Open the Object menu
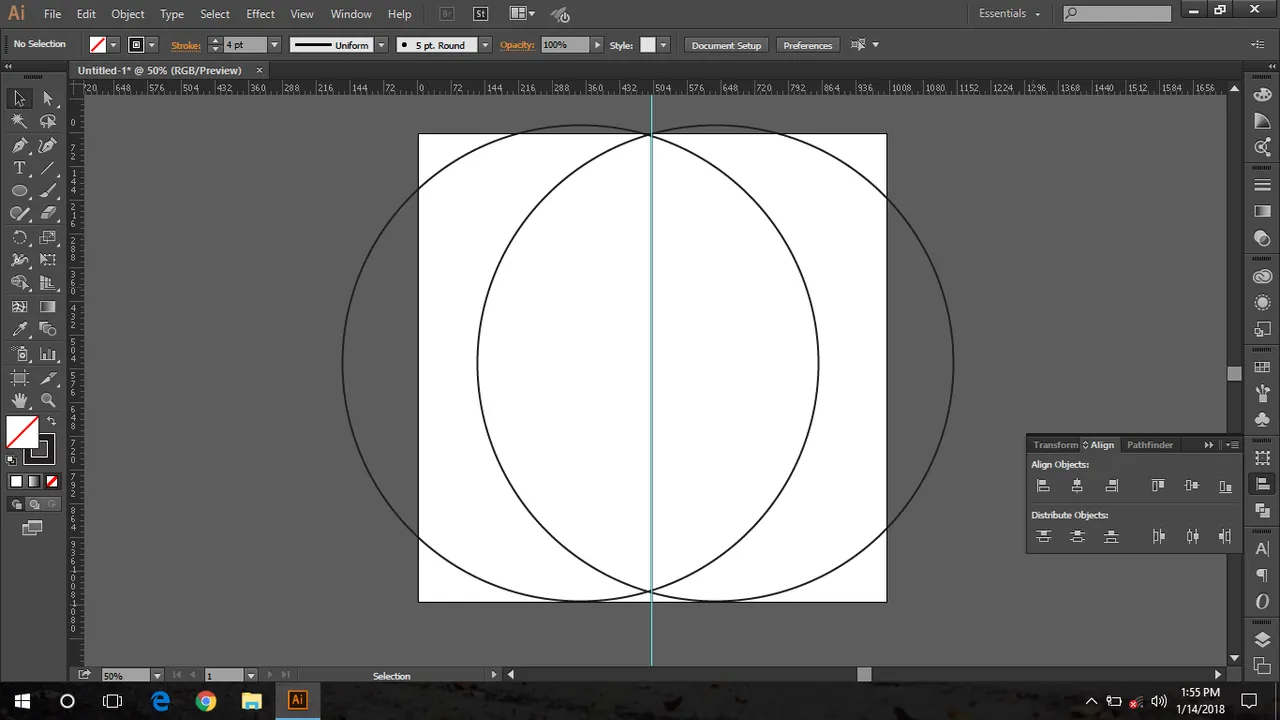The image size is (1280, 720). 128,14
